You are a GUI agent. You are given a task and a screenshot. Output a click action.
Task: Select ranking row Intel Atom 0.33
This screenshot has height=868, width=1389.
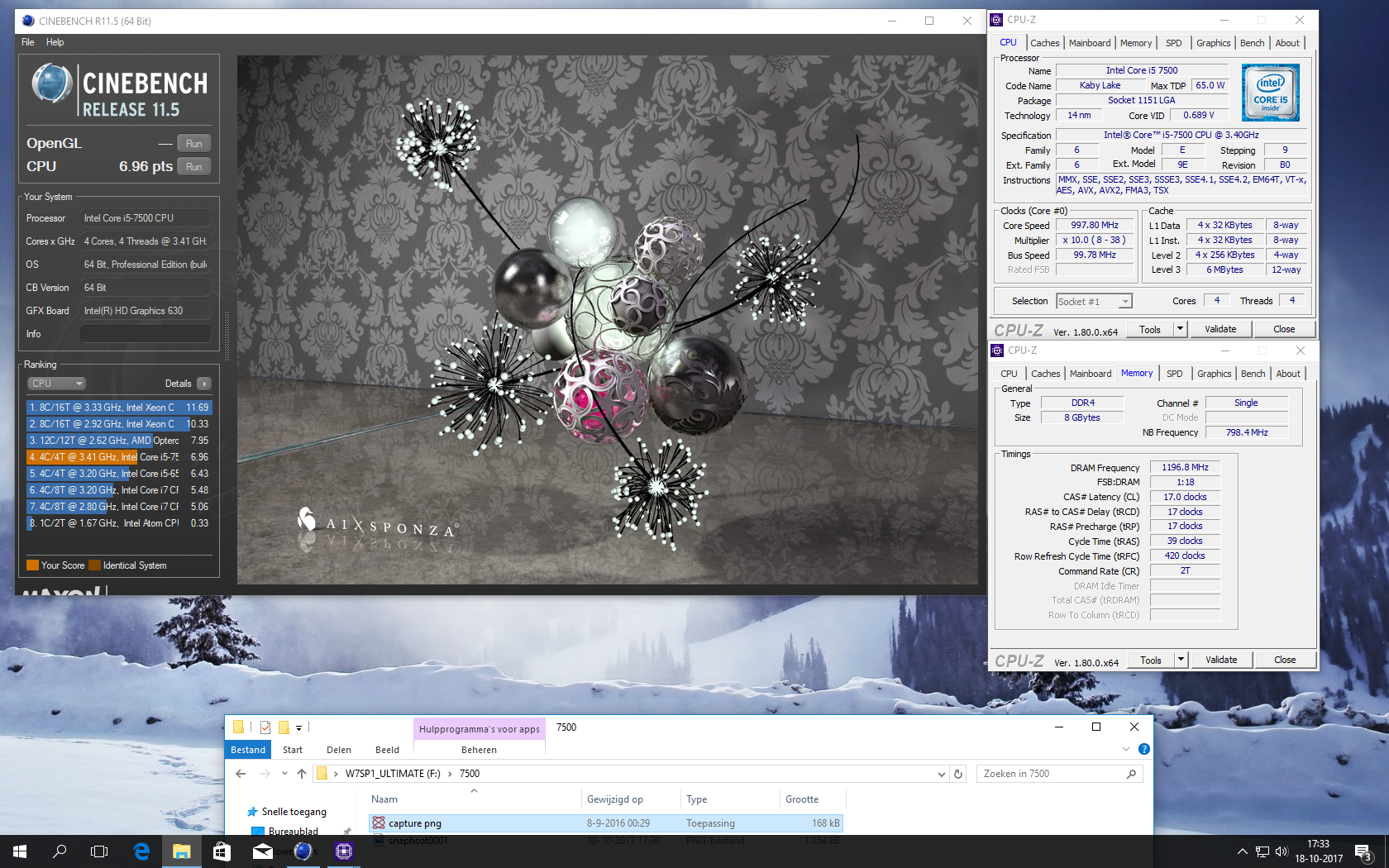(x=119, y=523)
